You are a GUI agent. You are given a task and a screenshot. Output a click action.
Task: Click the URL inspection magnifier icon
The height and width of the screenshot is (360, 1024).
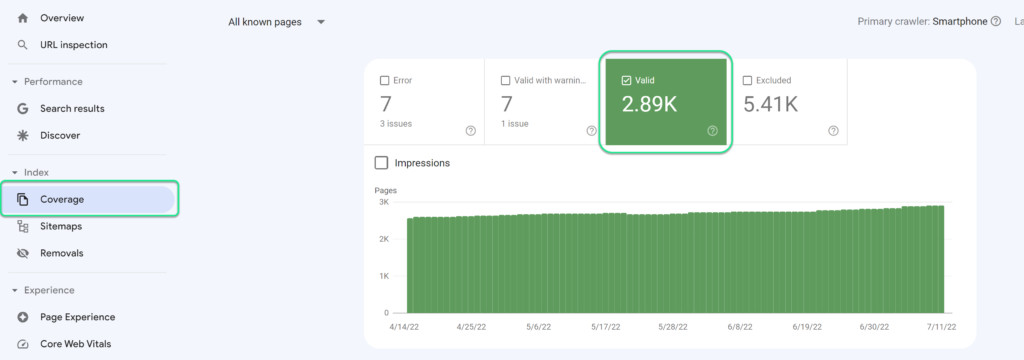coord(23,45)
